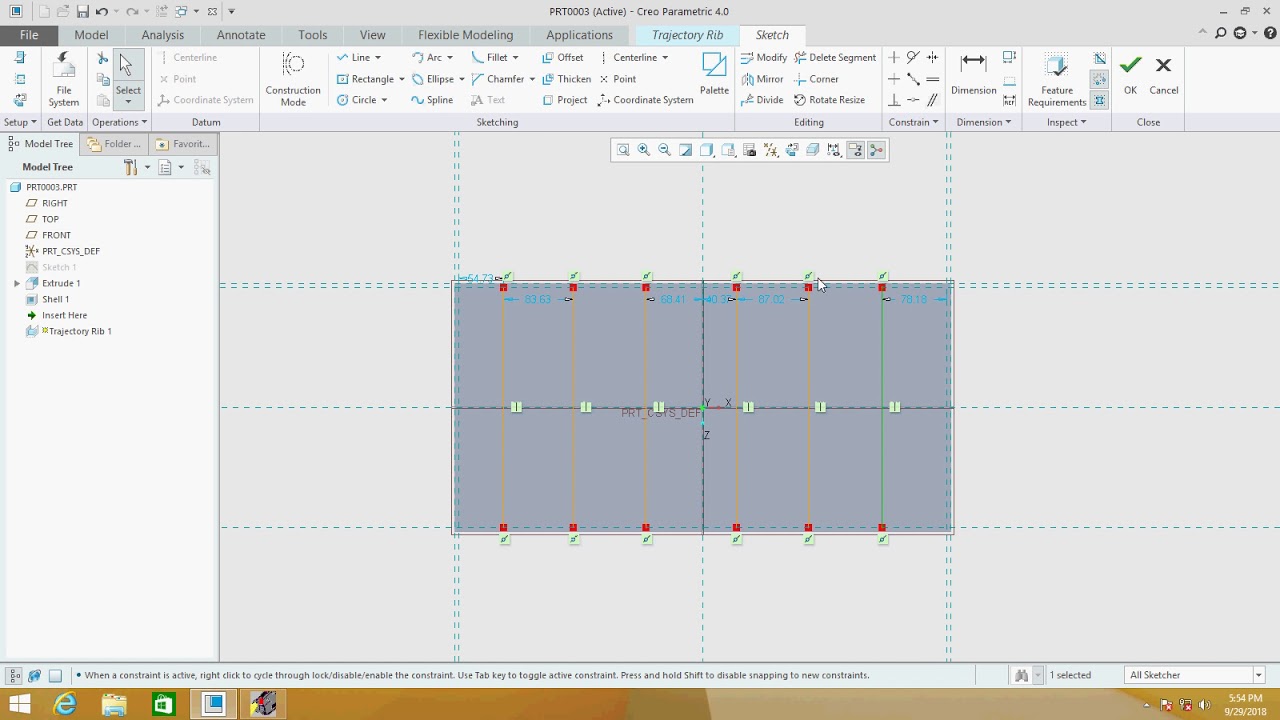Click the cut icon in Operations
Screen dimensions: 1280x720
[102, 59]
